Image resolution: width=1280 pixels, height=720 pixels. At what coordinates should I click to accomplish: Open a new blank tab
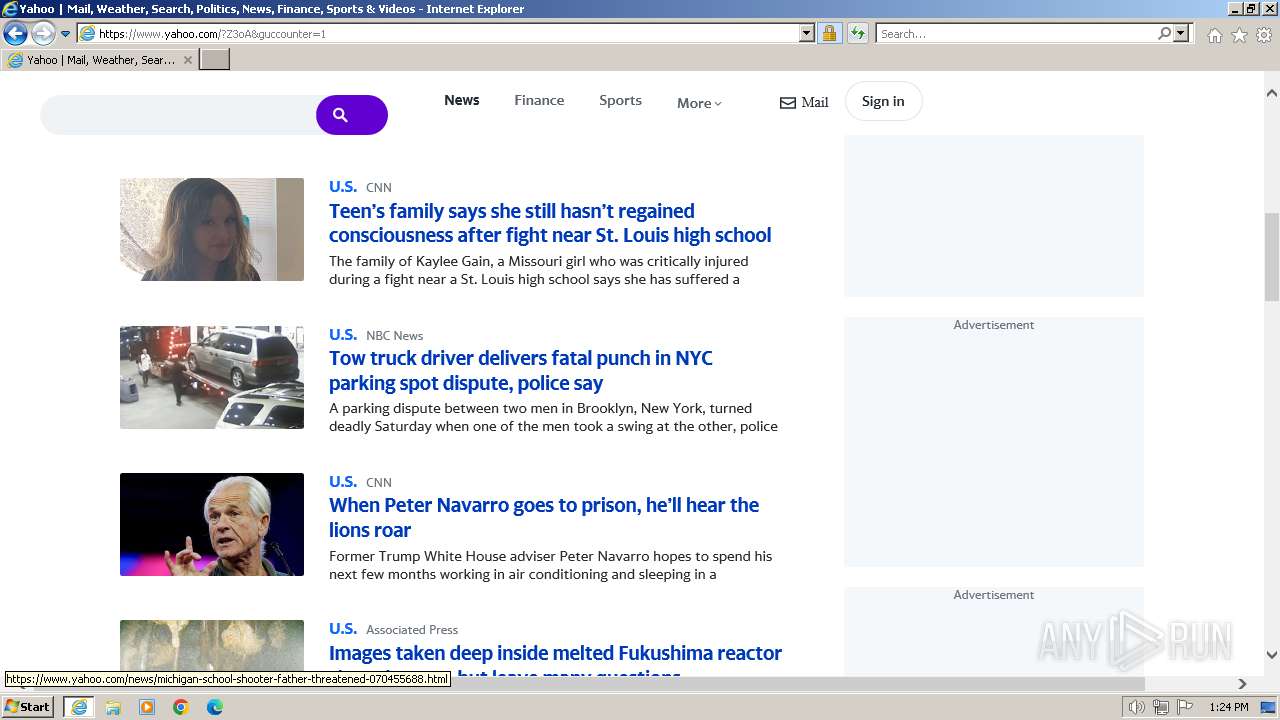tap(215, 60)
